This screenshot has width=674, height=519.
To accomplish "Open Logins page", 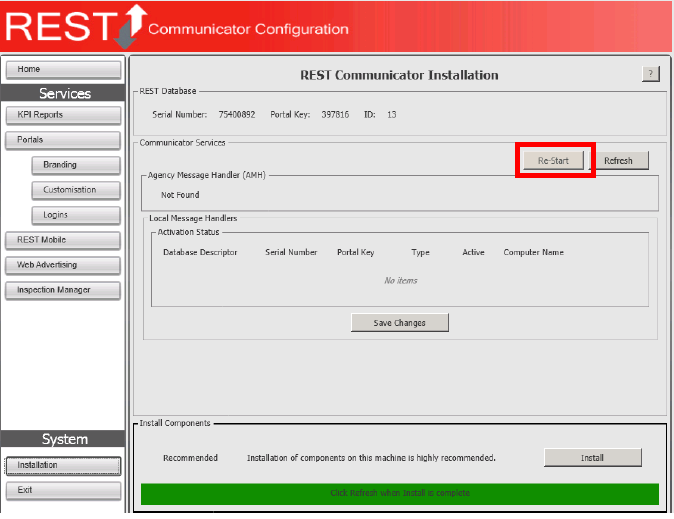I will tap(76, 215).
